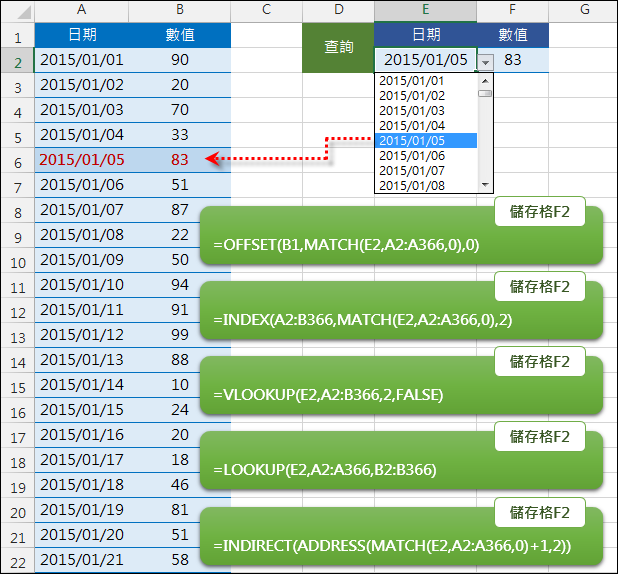Screen dimensions: 618x574
Task: Click cell A9 with 2015/01/08
Action: point(82,235)
